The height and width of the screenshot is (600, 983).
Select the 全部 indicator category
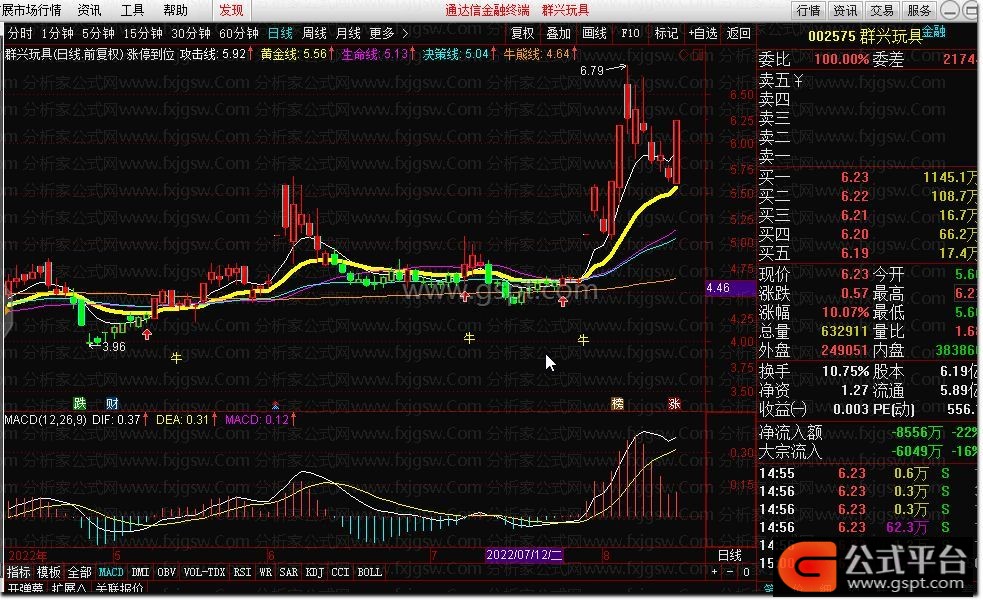tap(79, 572)
